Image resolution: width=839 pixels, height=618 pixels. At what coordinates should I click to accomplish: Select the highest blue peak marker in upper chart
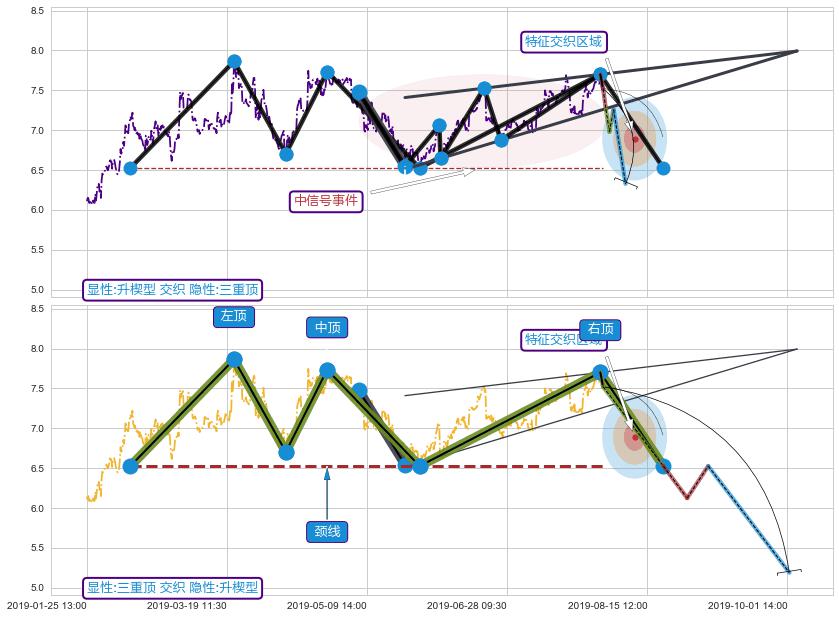click(x=234, y=61)
